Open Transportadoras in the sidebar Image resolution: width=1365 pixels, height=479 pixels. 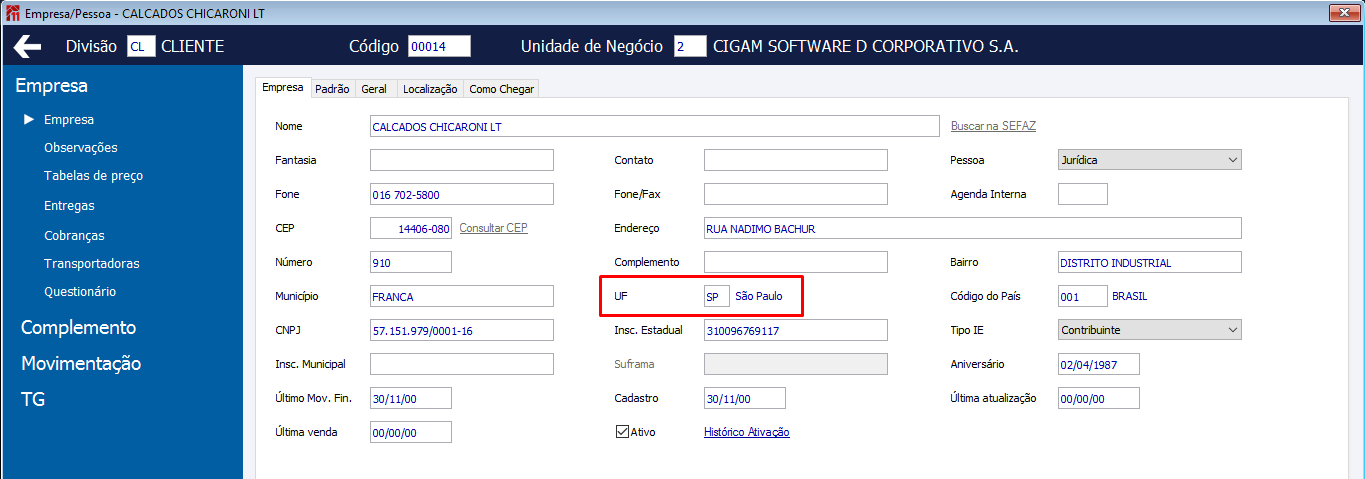click(92, 264)
